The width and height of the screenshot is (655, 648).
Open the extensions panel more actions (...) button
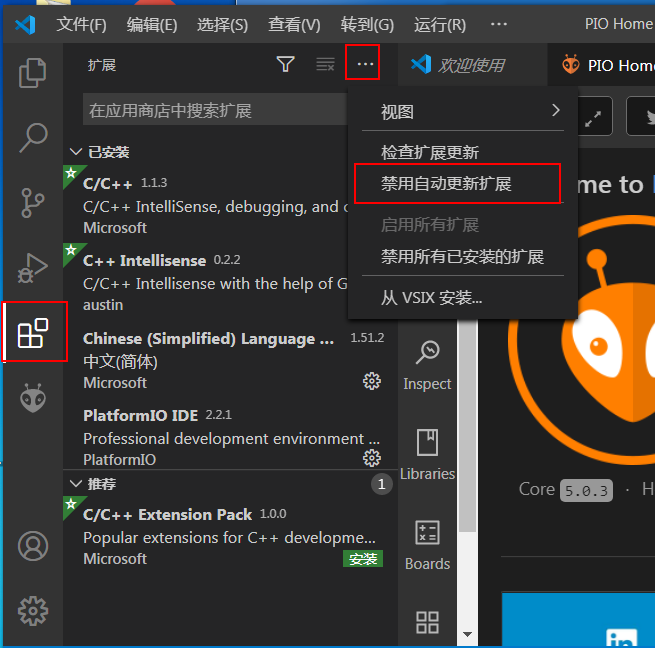pos(365,64)
